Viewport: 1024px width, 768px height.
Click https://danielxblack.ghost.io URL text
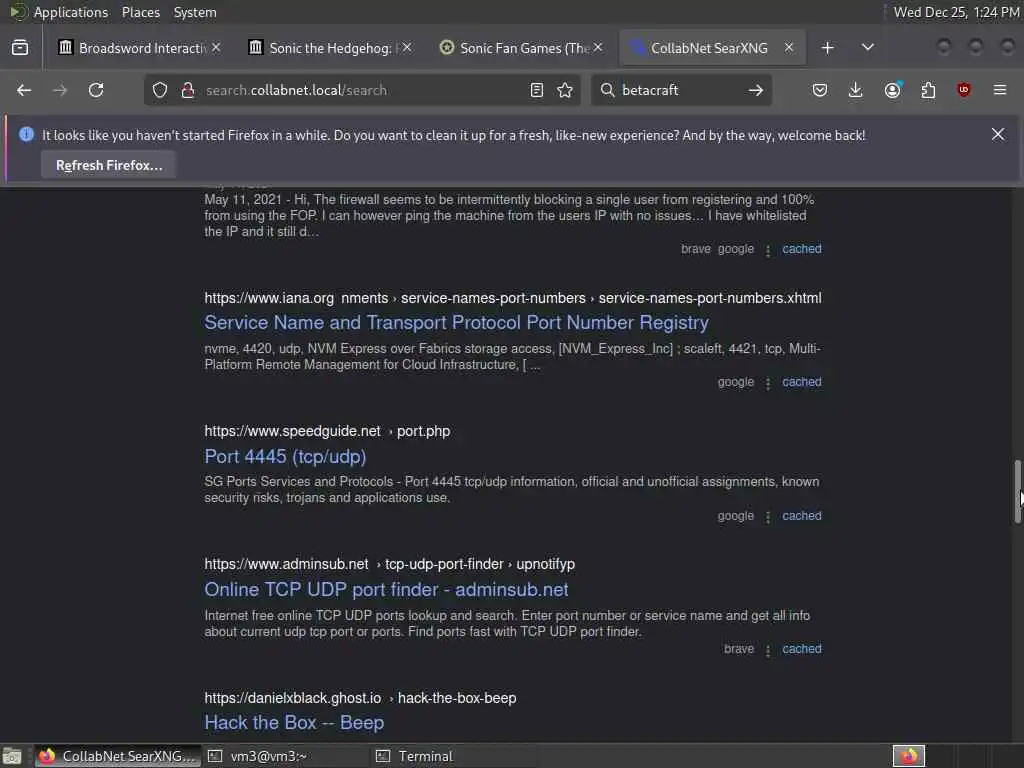tap(293, 698)
